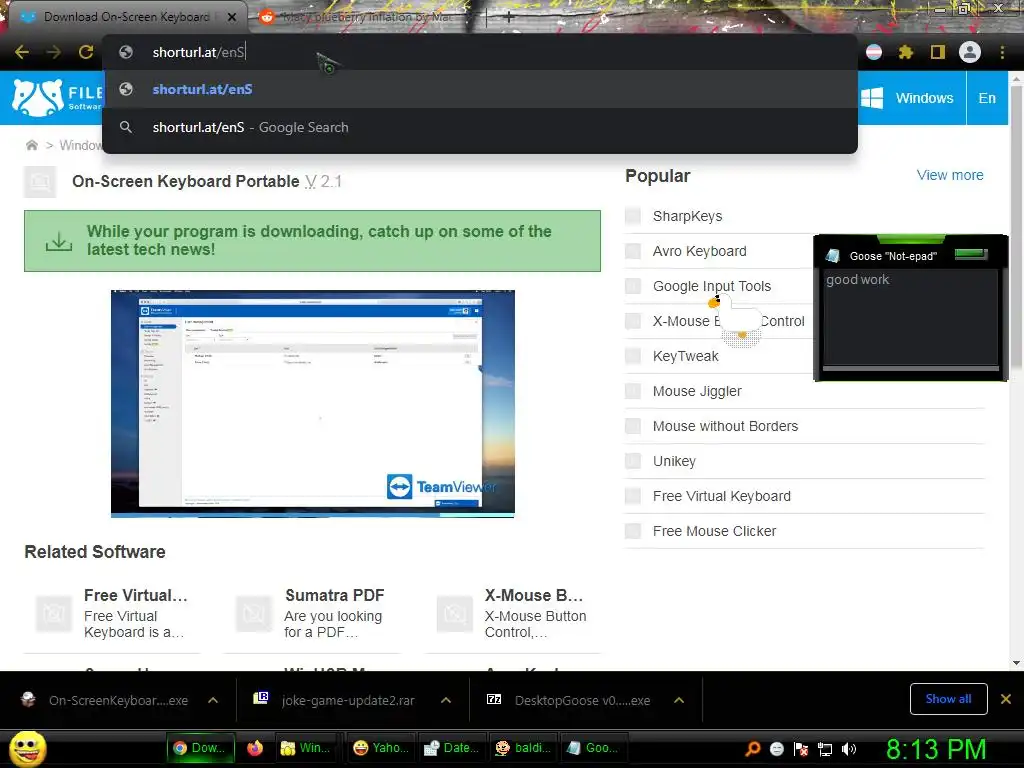Close the Download On-Screen Keyboard tab
Viewport: 1024px width, 768px height.
pyautogui.click(x=232, y=17)
